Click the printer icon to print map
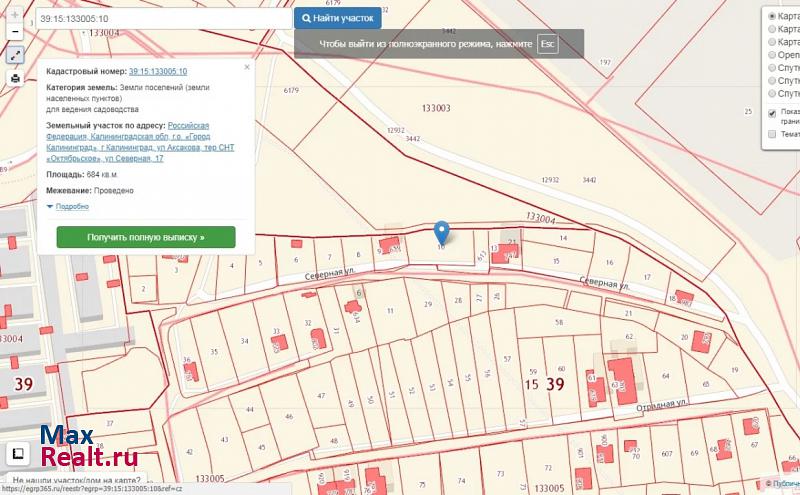 pos(15,78)
